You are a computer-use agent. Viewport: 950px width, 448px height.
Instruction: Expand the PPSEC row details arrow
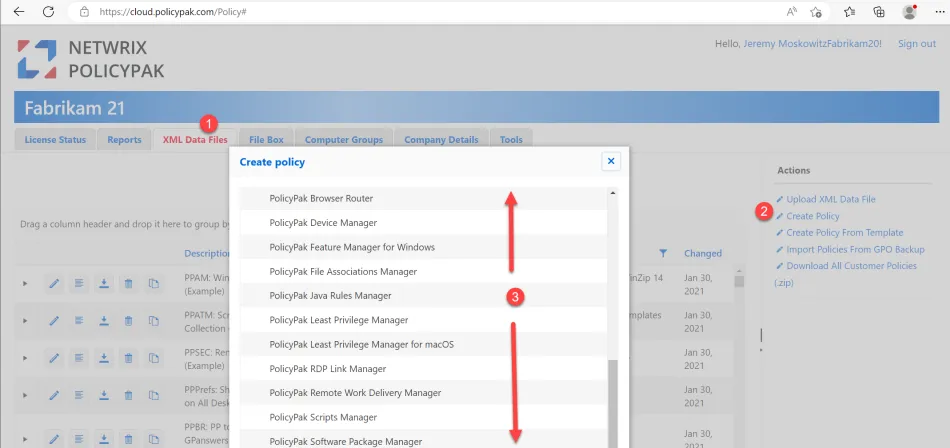coord(26,355)
